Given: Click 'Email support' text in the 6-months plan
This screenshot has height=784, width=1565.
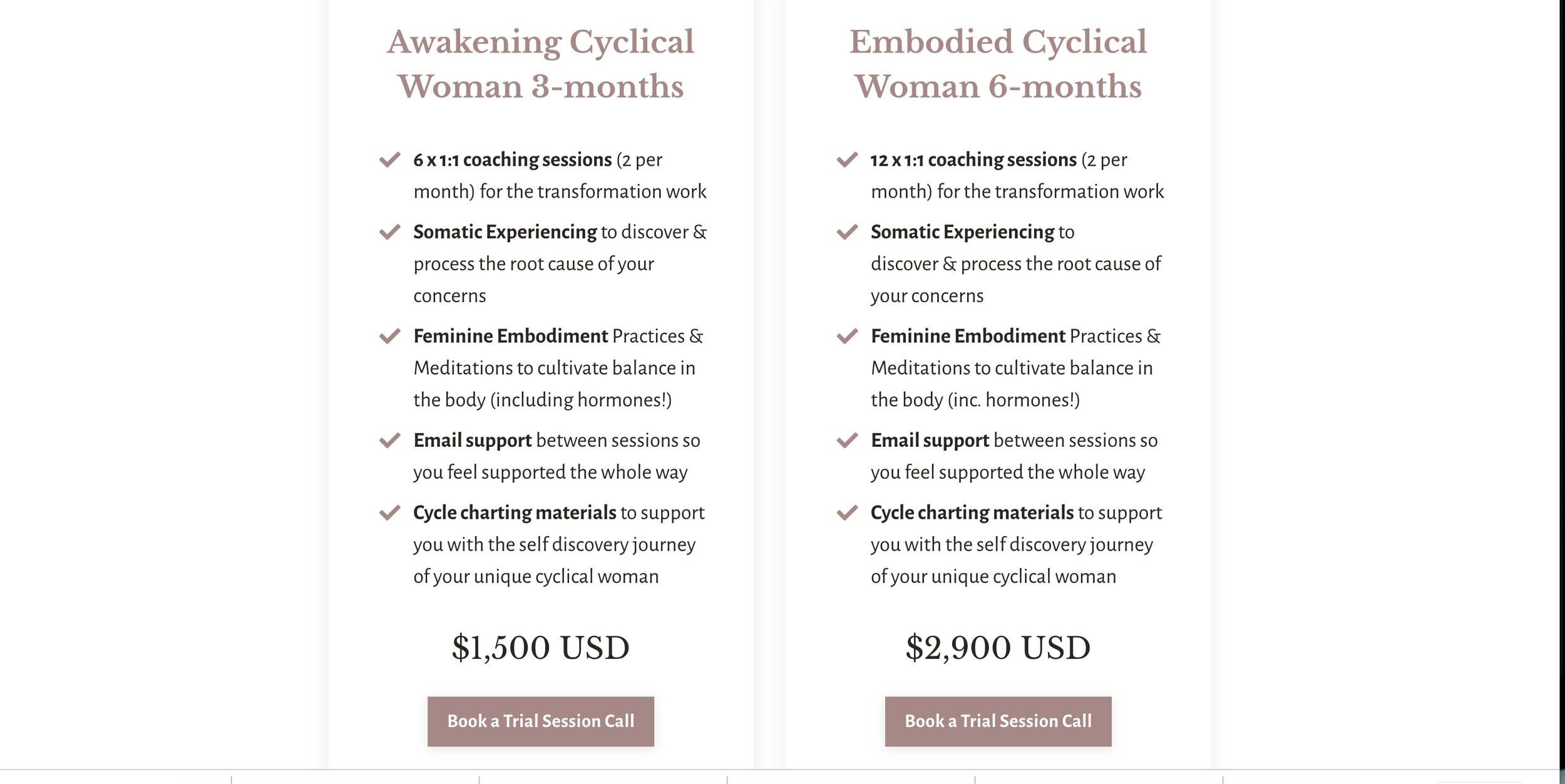Looking at the screenshot, I should (930, 440).
